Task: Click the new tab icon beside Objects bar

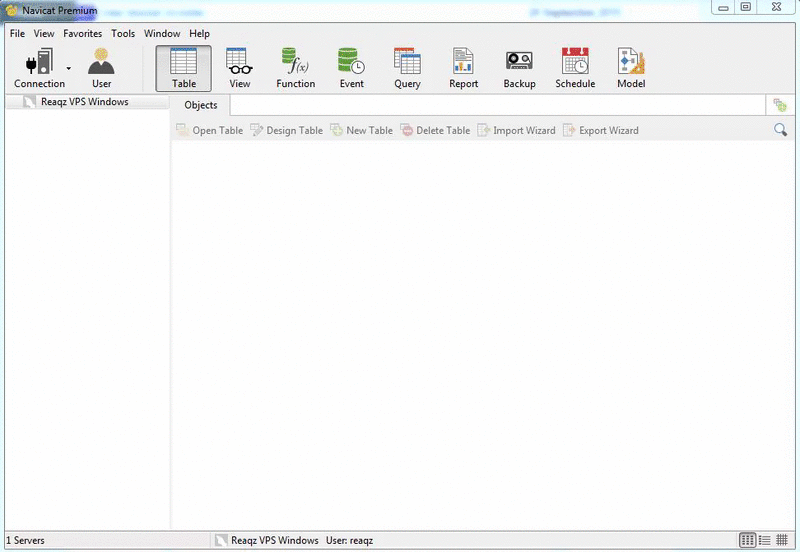Action: [780, 105]
